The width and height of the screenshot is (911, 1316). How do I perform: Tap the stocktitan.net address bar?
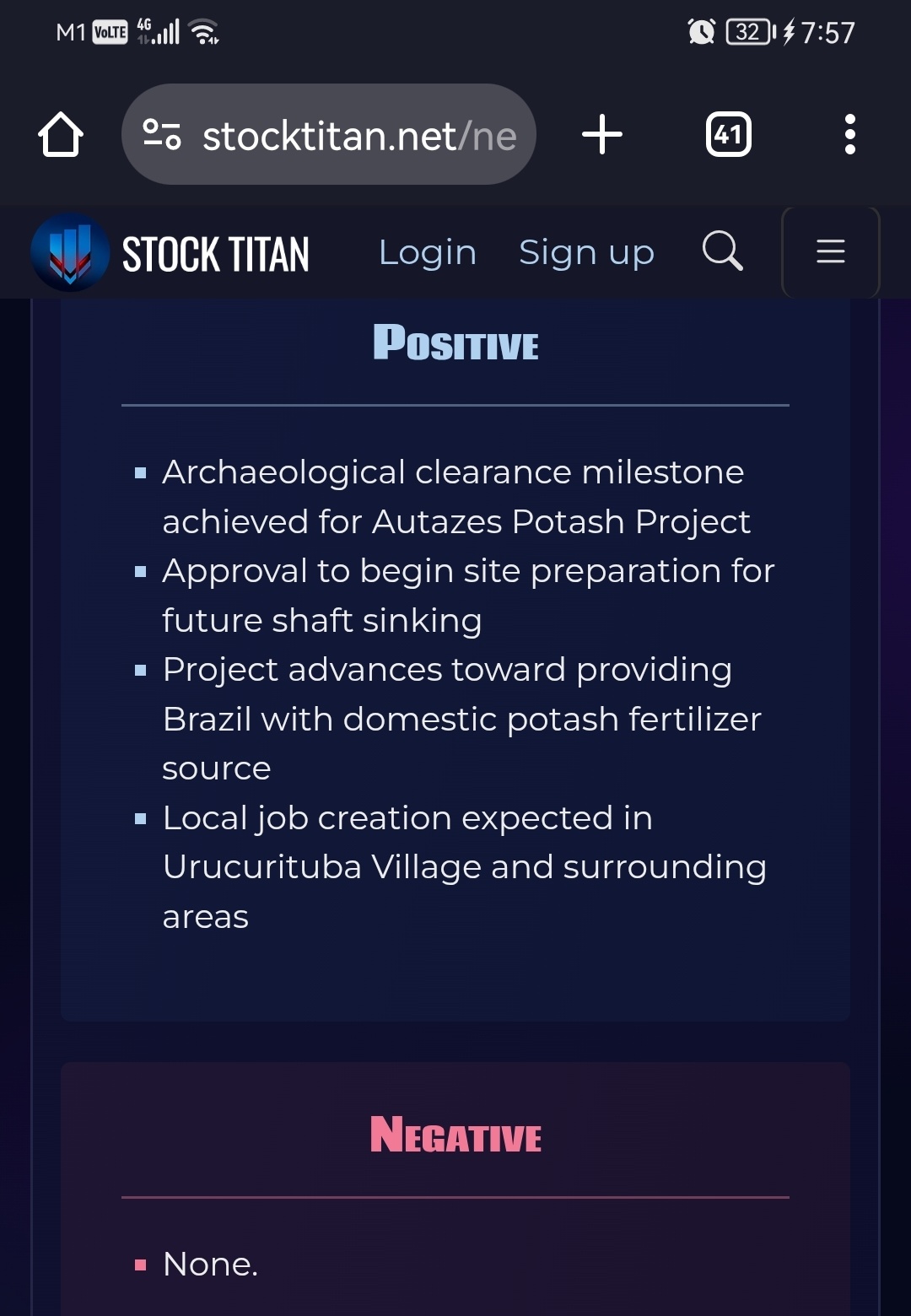(x=329, y=134)
